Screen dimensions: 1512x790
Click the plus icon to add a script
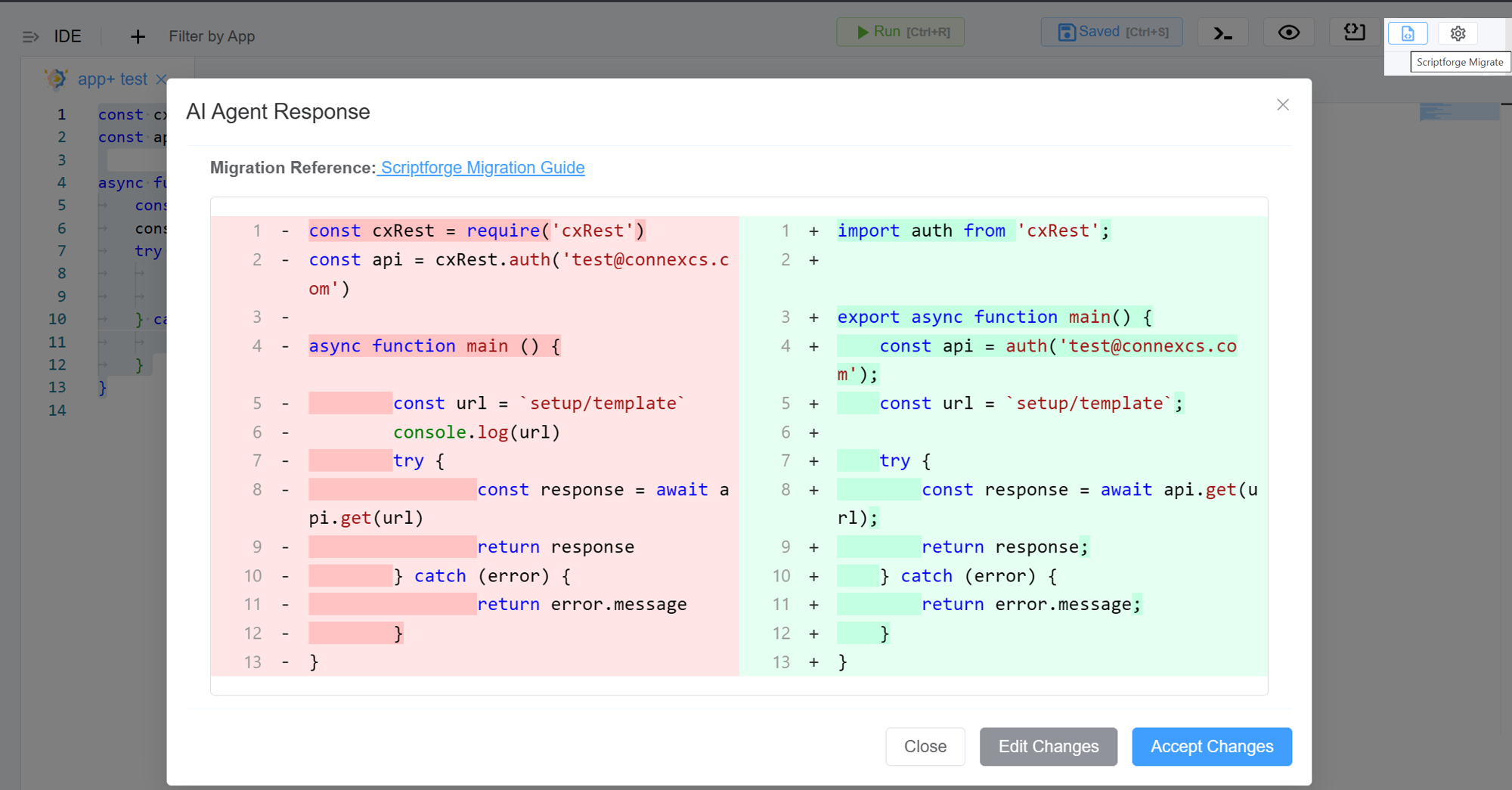pos(138,36)
